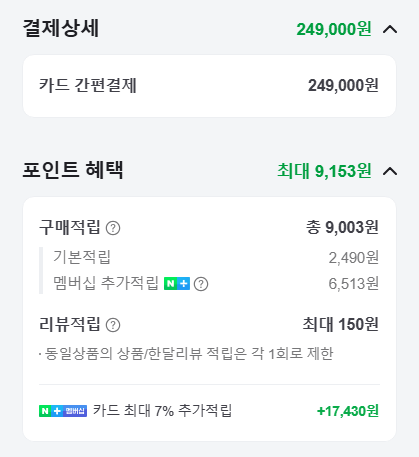Open 카드 최대 7% 추가적립 link
This screenshot has height=457, width=419.
162,411
